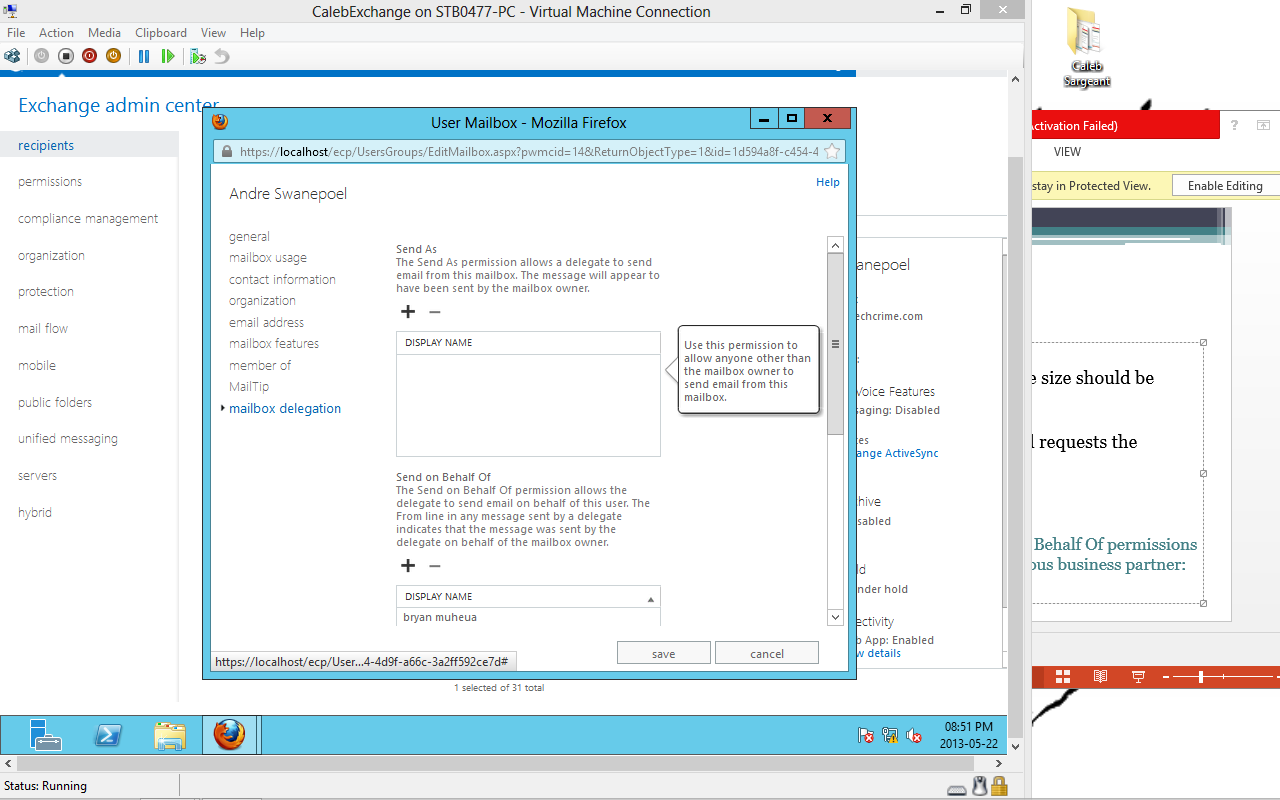The height and width of the screenshot is (800, 1280).
Task: Open compliance management in Exchange admin center
Action: 88,219
